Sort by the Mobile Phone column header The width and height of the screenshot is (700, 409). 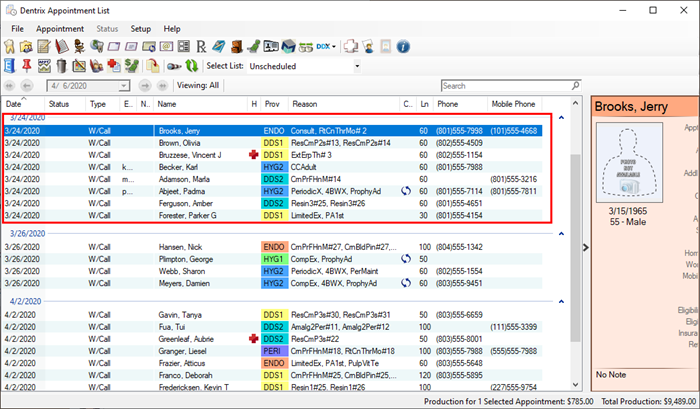click(514, 104)
